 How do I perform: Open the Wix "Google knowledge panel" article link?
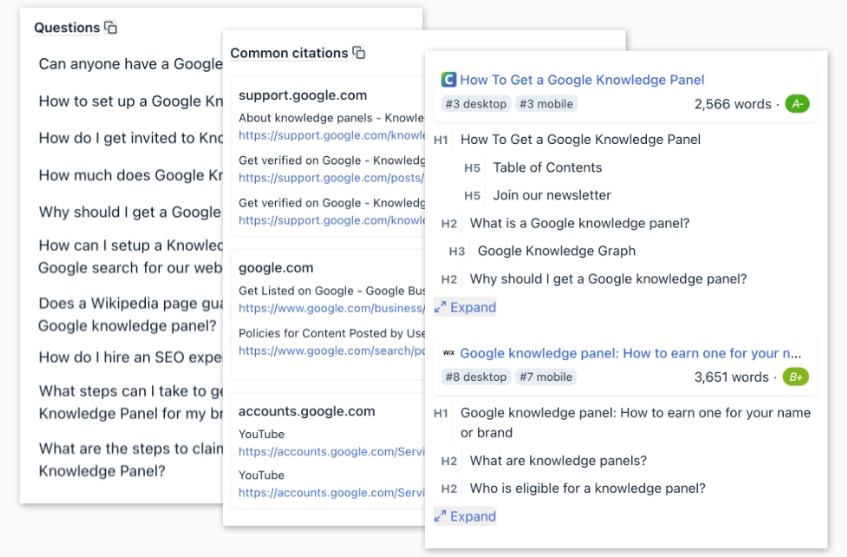tap(630, 353)
